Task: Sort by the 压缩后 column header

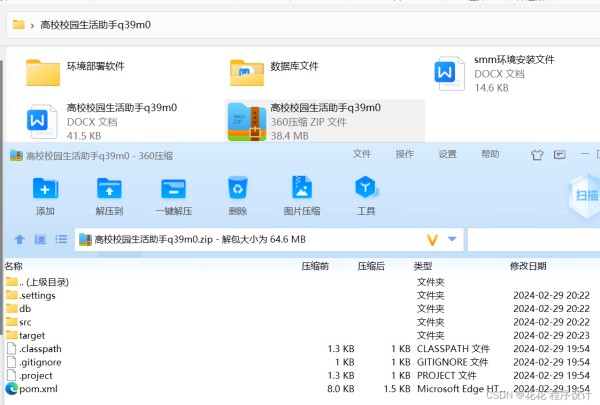Action: (x=371, y=266)
